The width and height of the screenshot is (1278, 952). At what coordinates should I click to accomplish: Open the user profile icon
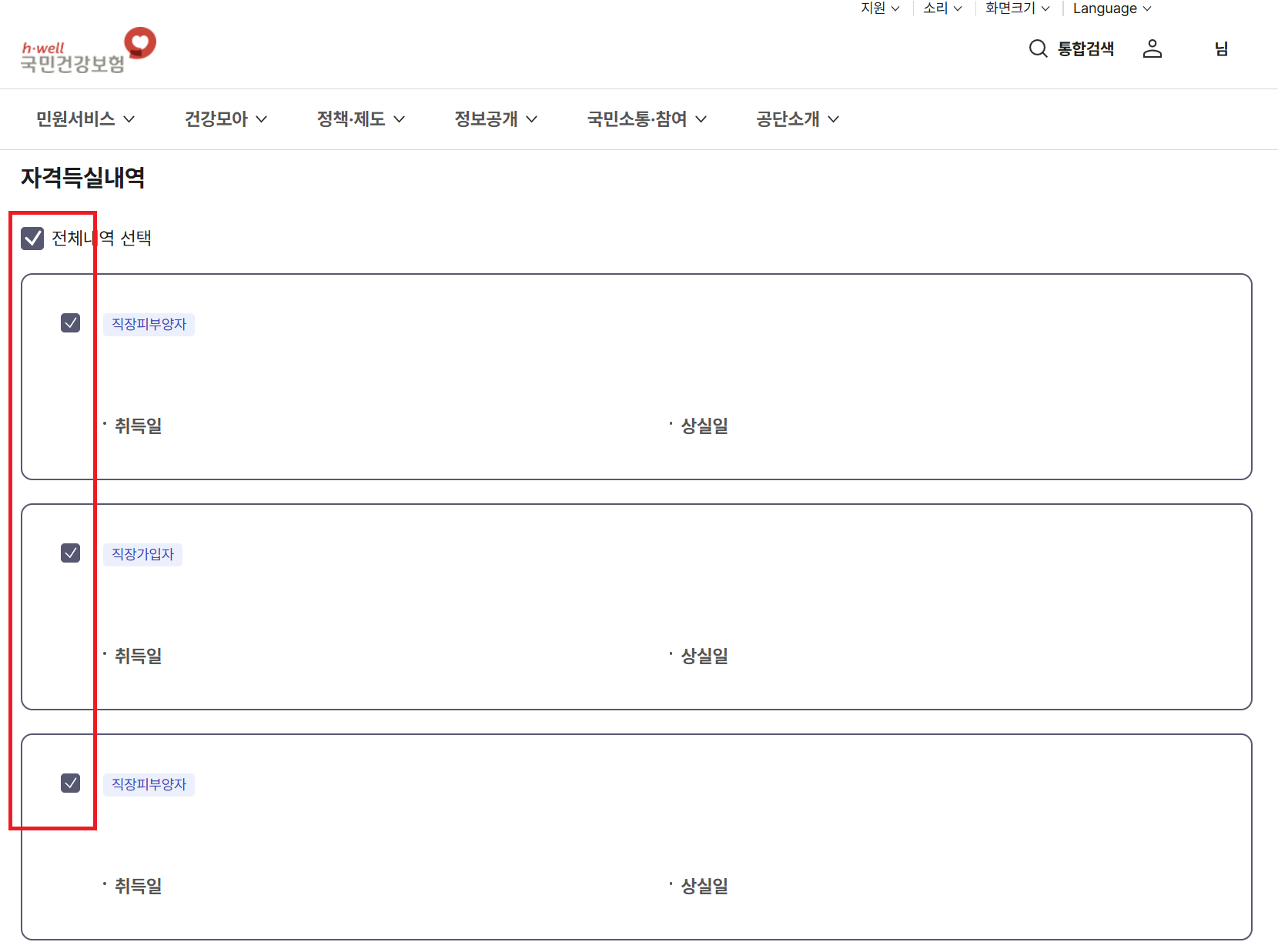1152,48
